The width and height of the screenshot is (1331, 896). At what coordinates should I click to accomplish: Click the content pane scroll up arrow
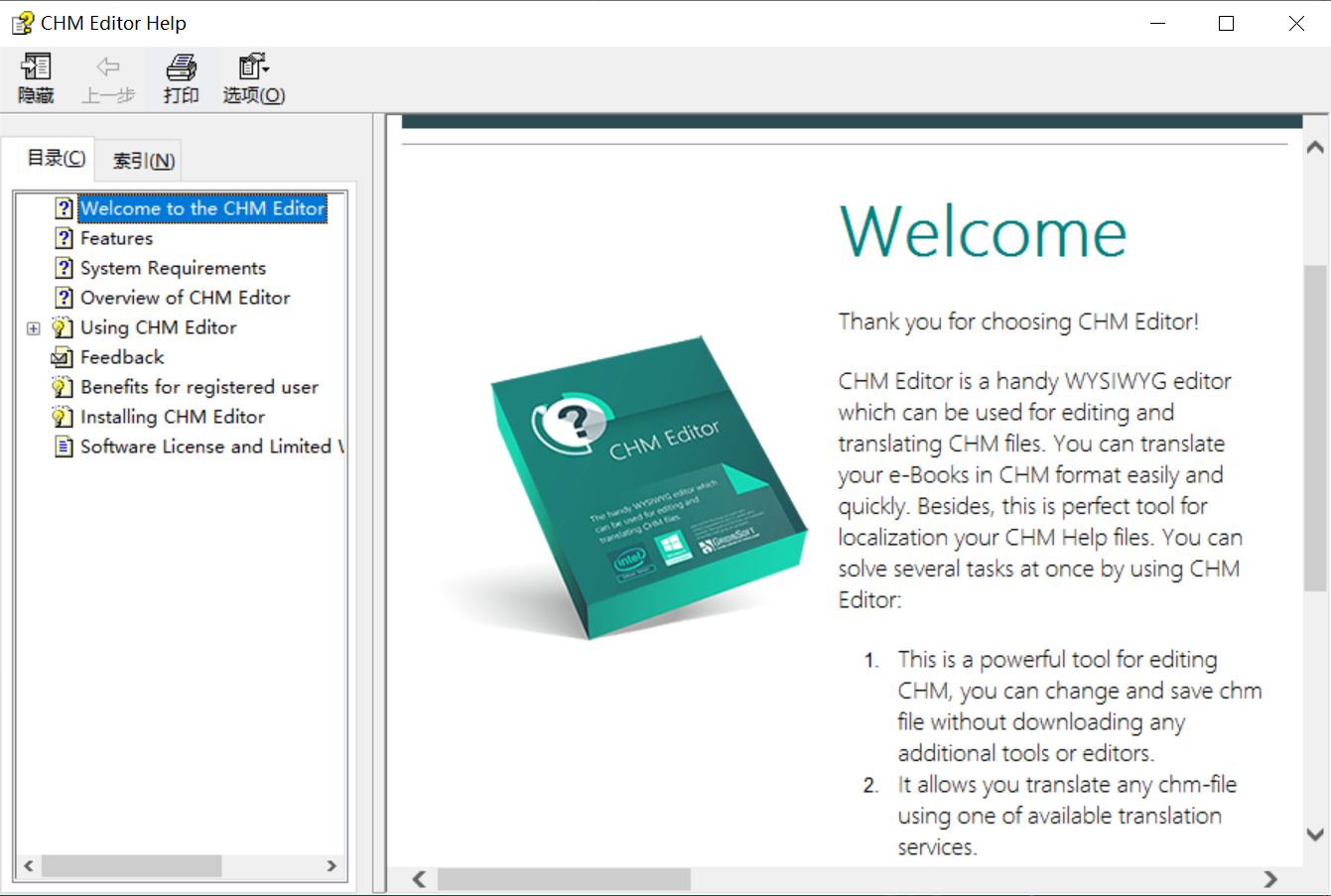click(x=1315, y=148)
